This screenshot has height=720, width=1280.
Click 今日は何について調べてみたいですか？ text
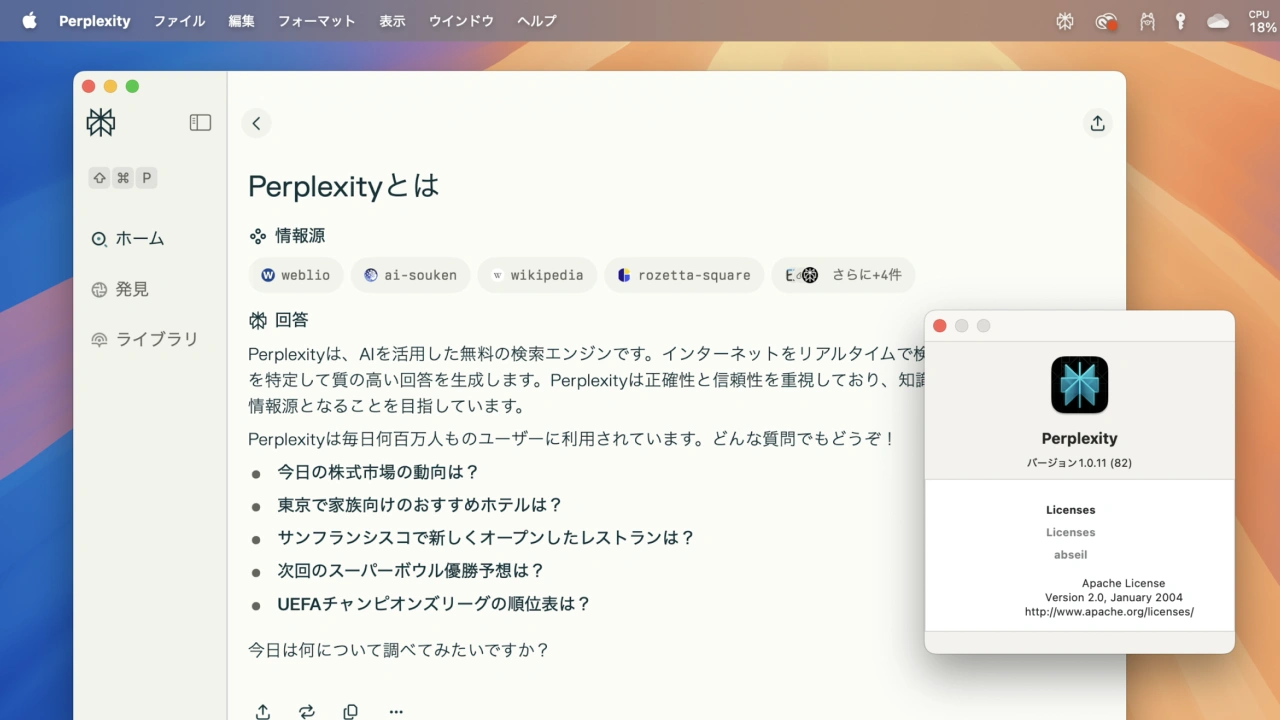[x=399, y=650]
